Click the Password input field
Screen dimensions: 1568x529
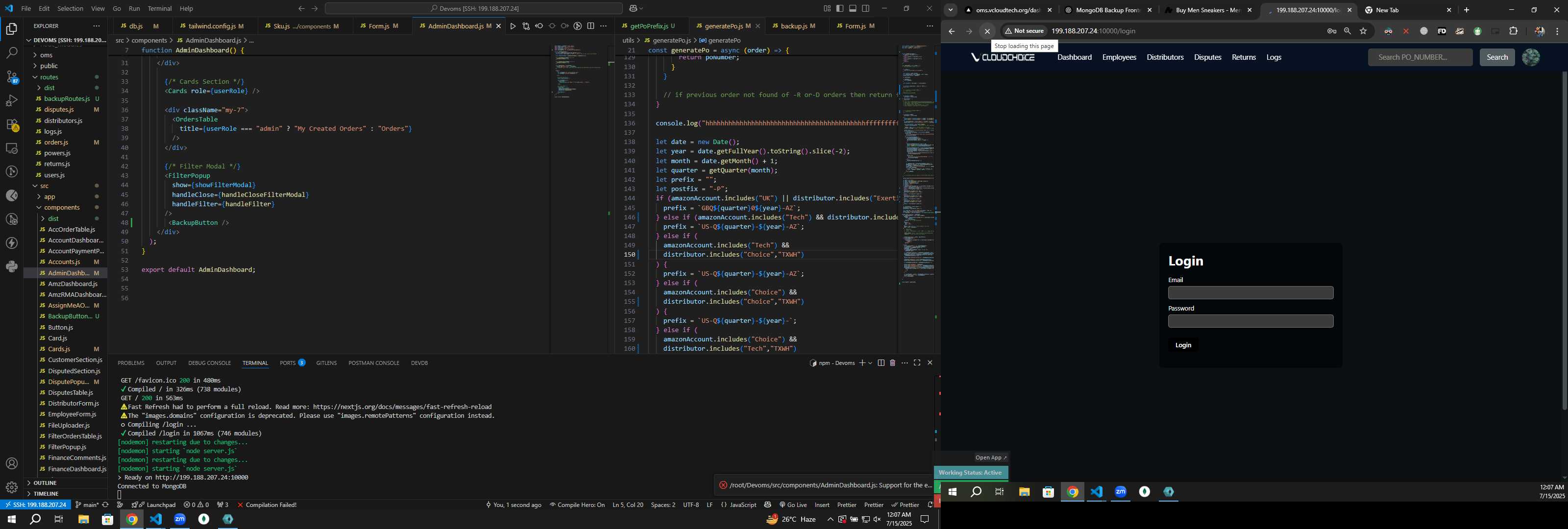[x=1250, y=321]
